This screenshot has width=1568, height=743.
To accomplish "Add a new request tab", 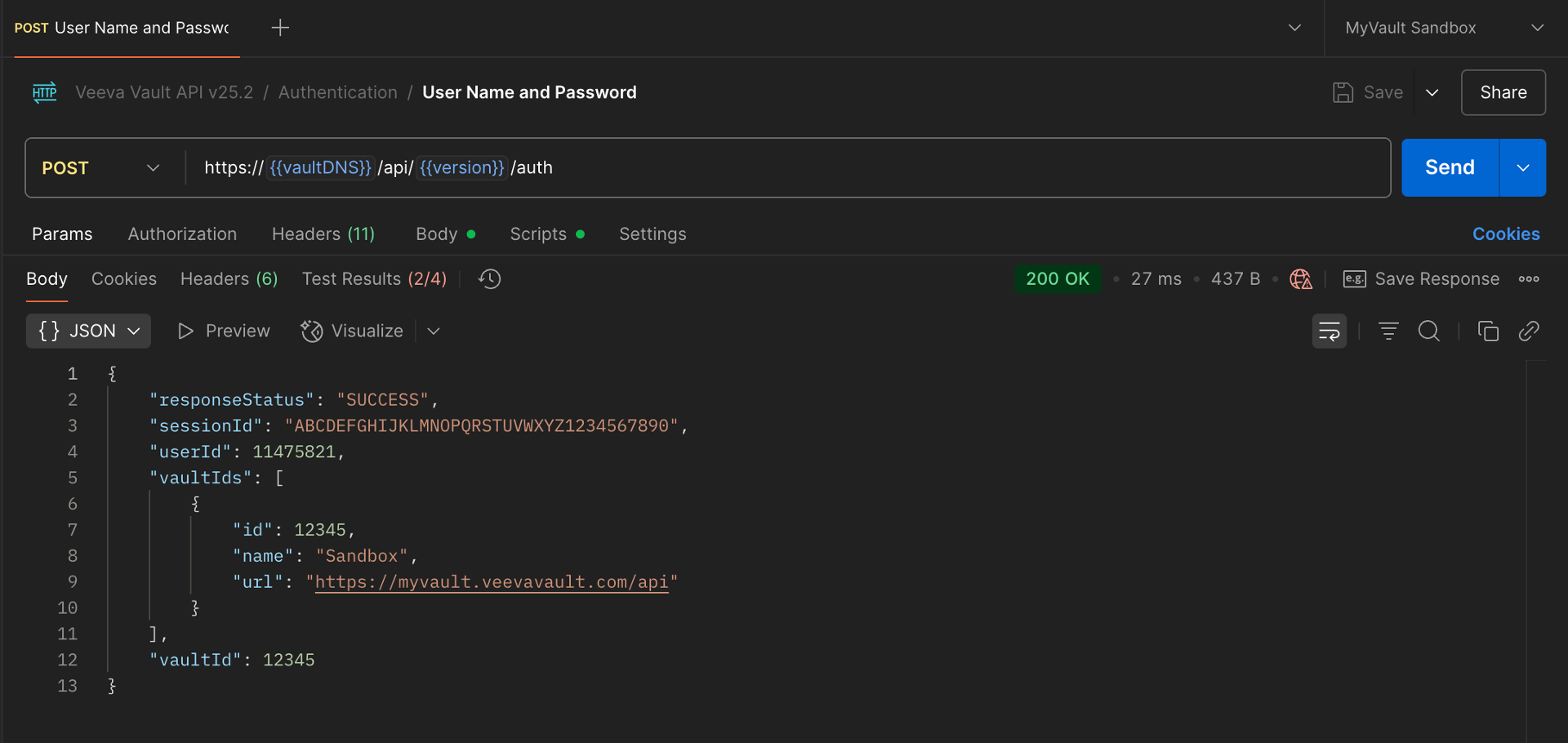I will [280, 28].
